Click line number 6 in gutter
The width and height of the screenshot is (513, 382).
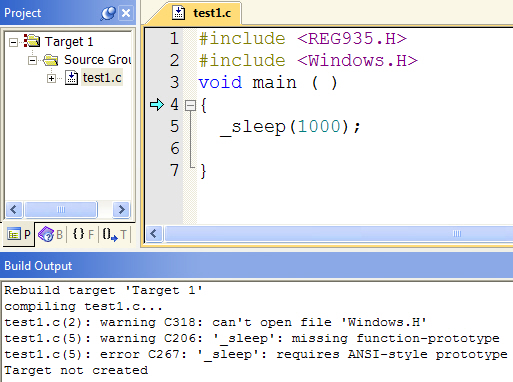pos(174,148)
